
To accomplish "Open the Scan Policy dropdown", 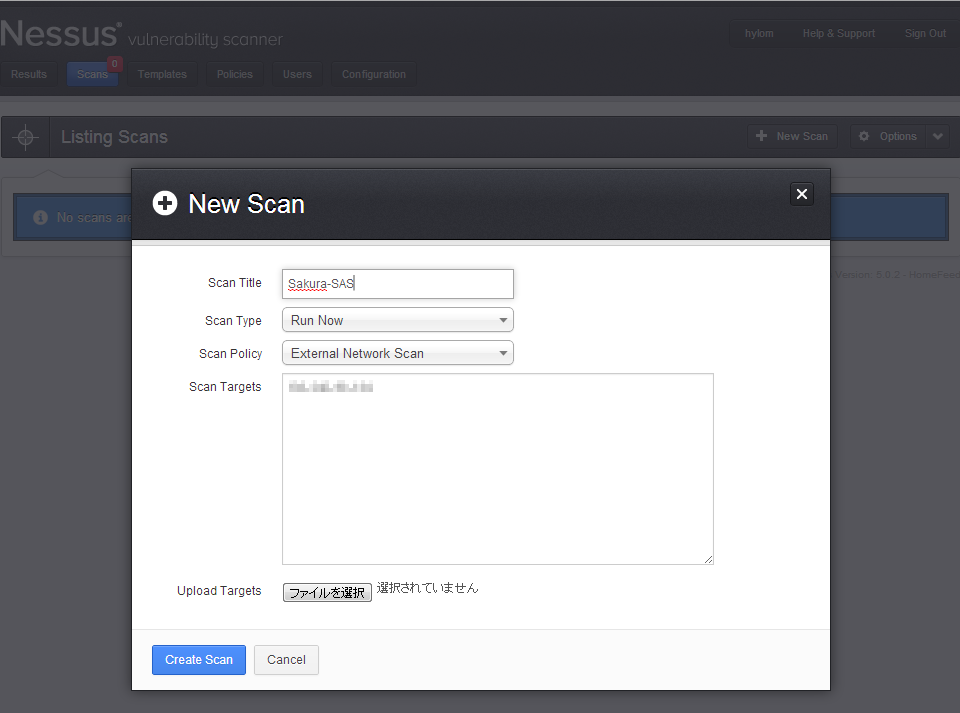I will (x=397, y=353).
